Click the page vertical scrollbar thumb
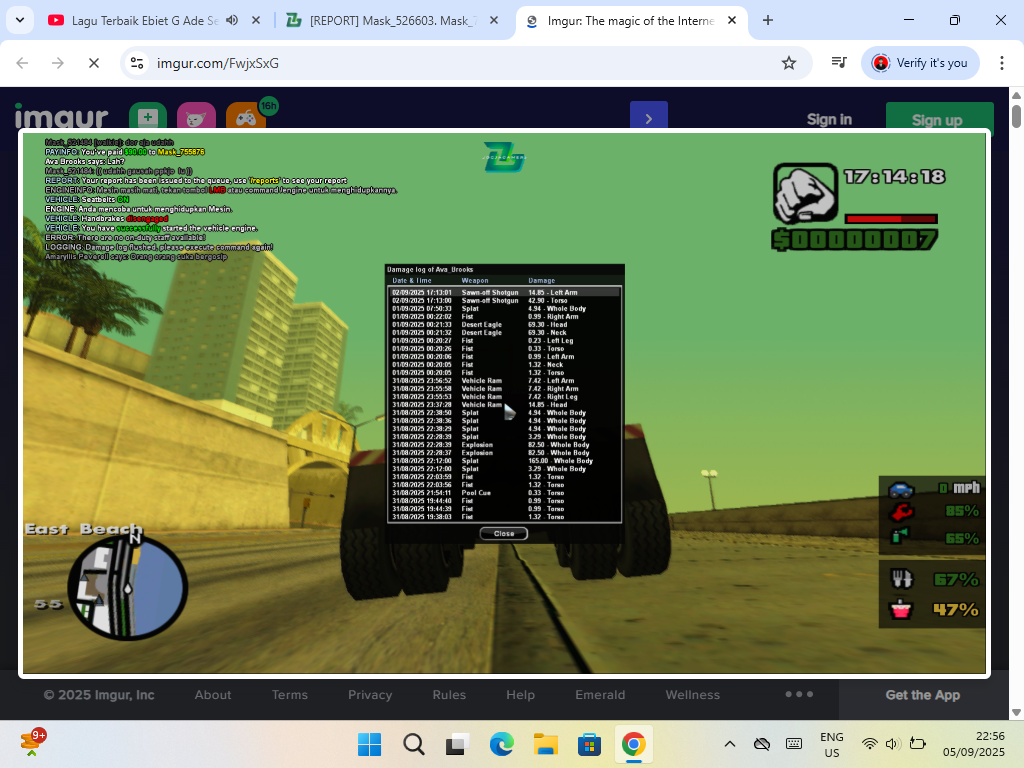This screenshot has width=1024, height=768. [x=1016, y=116]
